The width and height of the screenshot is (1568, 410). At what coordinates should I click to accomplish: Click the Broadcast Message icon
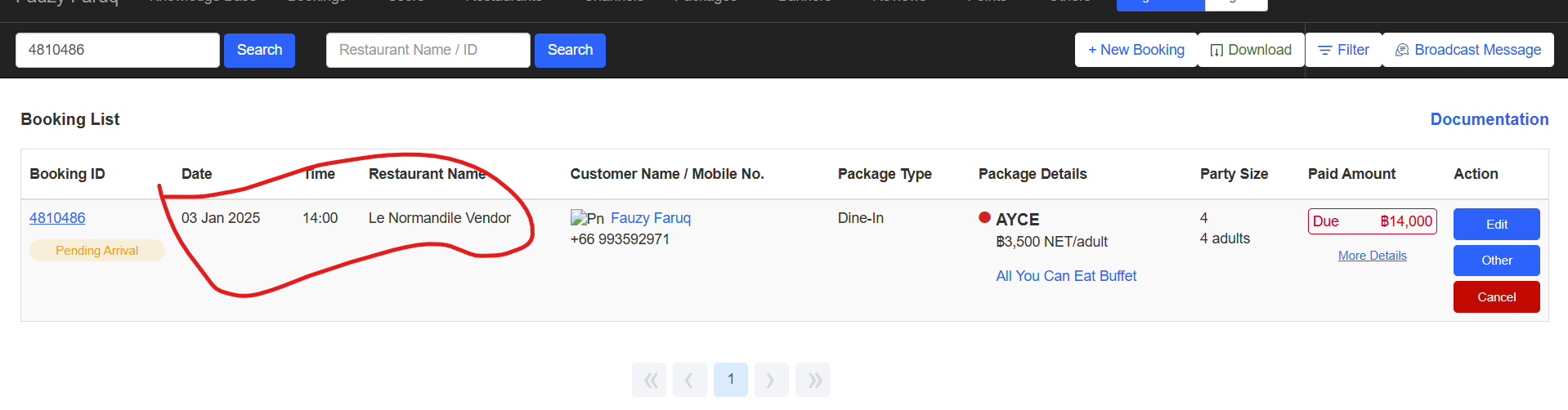(1402, 51)
